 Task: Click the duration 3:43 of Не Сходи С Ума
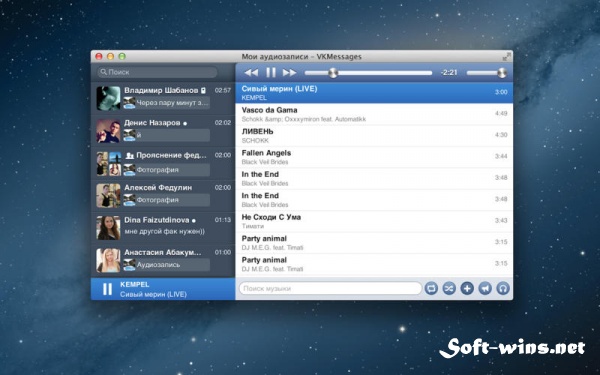pos(501,220)
